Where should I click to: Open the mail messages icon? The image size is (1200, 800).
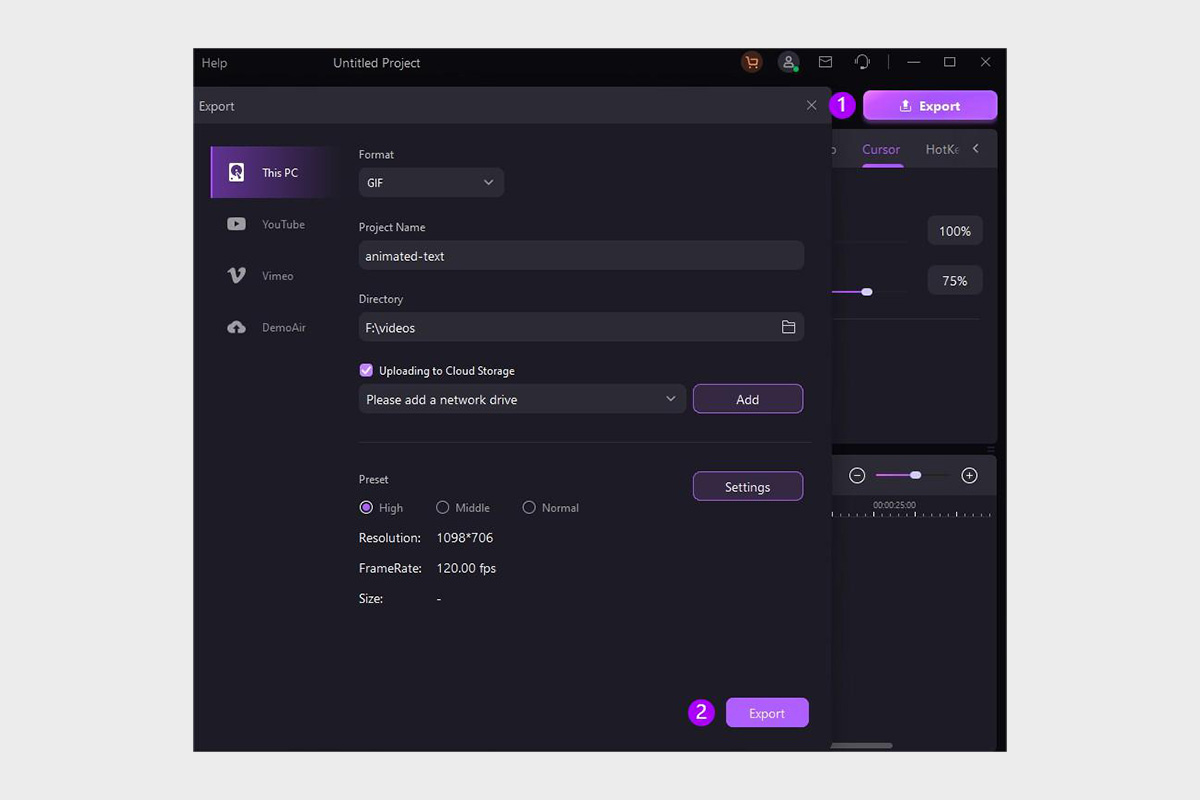coord(825,62)
